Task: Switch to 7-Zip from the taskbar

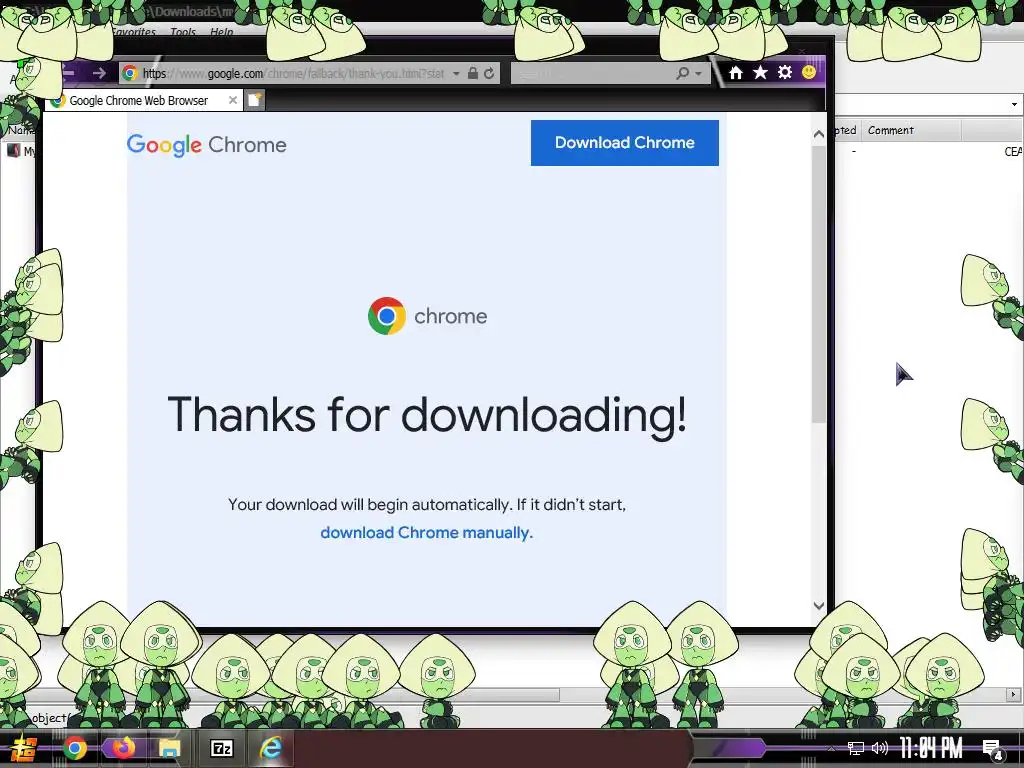Action: [x=221, y=748]
